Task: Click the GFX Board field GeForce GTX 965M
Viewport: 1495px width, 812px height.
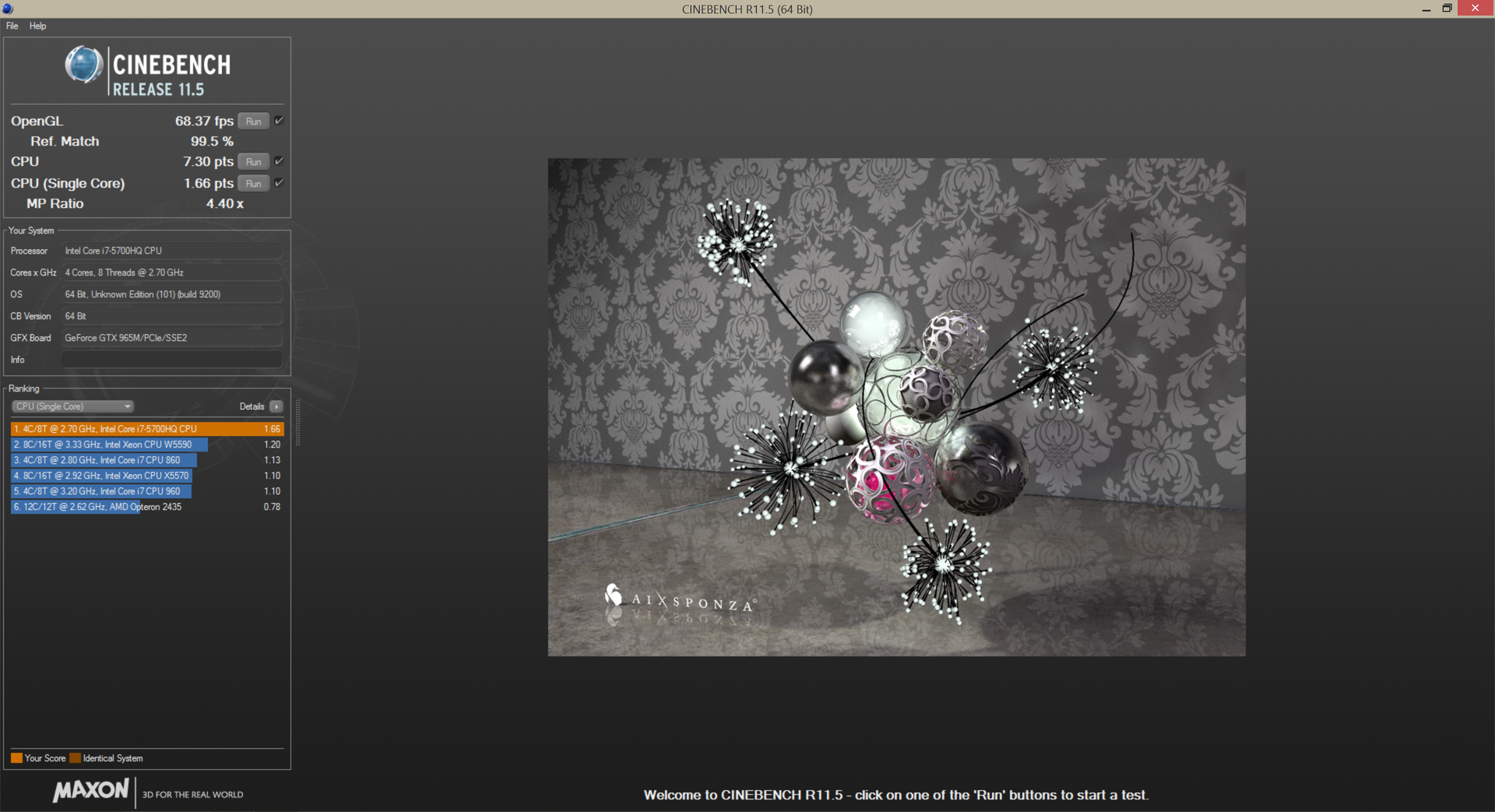Action: 171,338
